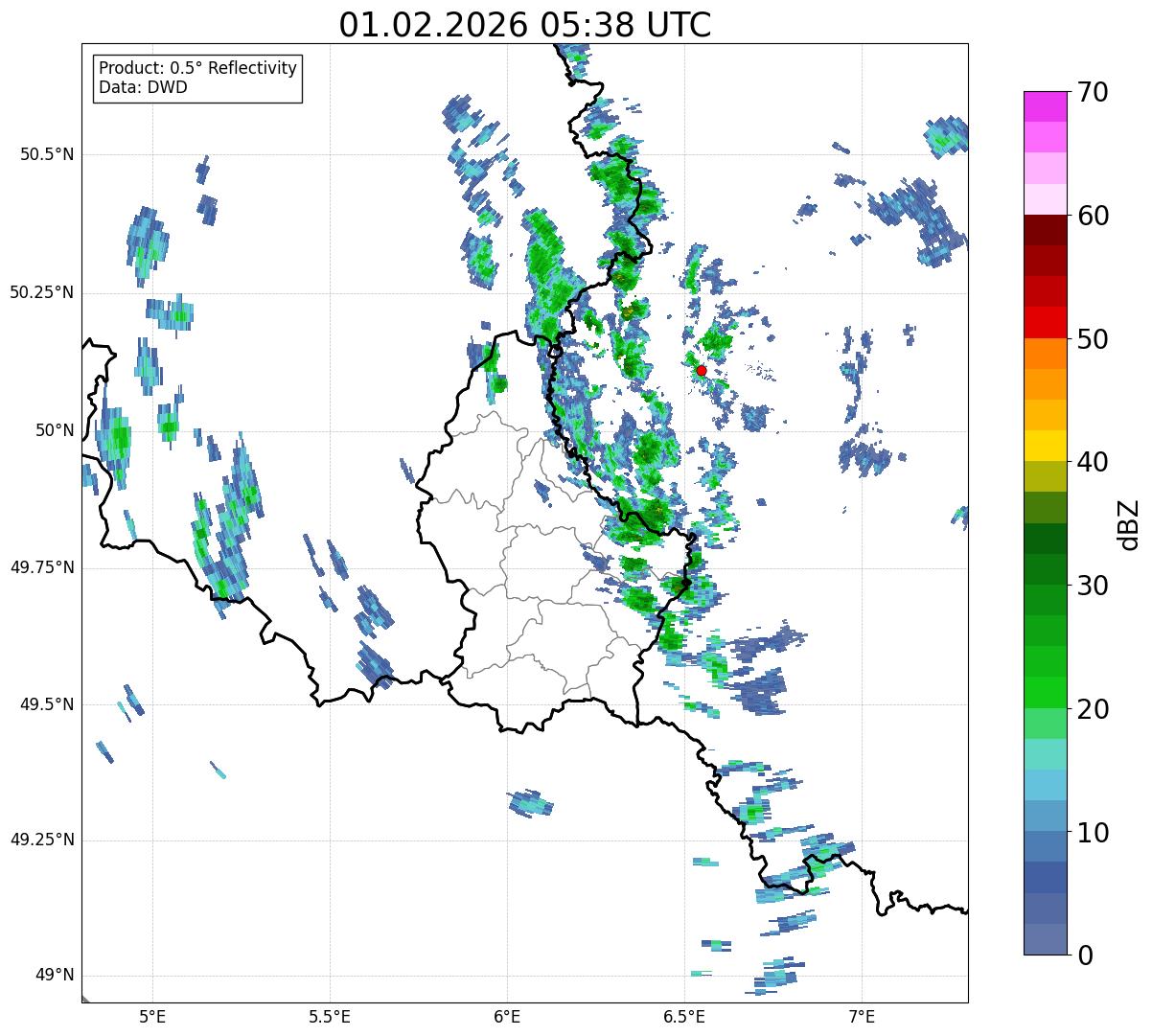This screenshot has width=1152, height=1036.
Task: Click the 50.25°N latitude label
Action: (x=42, y=292)
